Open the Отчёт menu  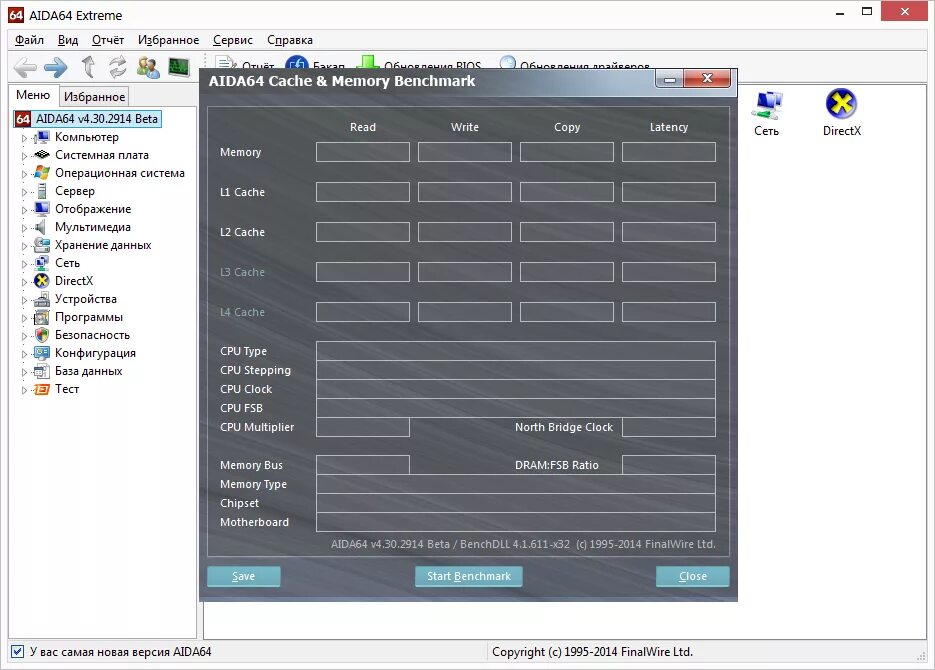coord(108,40)
